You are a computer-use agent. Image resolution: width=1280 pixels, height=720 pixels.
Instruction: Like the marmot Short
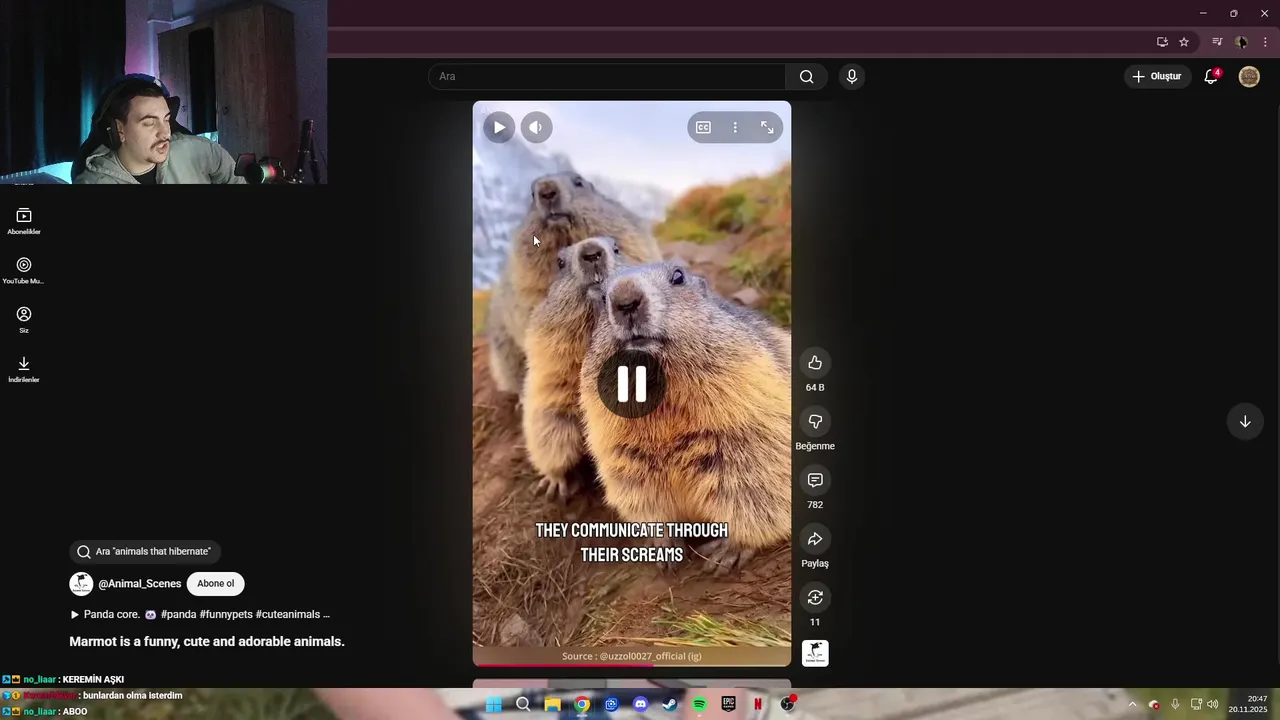[815, 363]
